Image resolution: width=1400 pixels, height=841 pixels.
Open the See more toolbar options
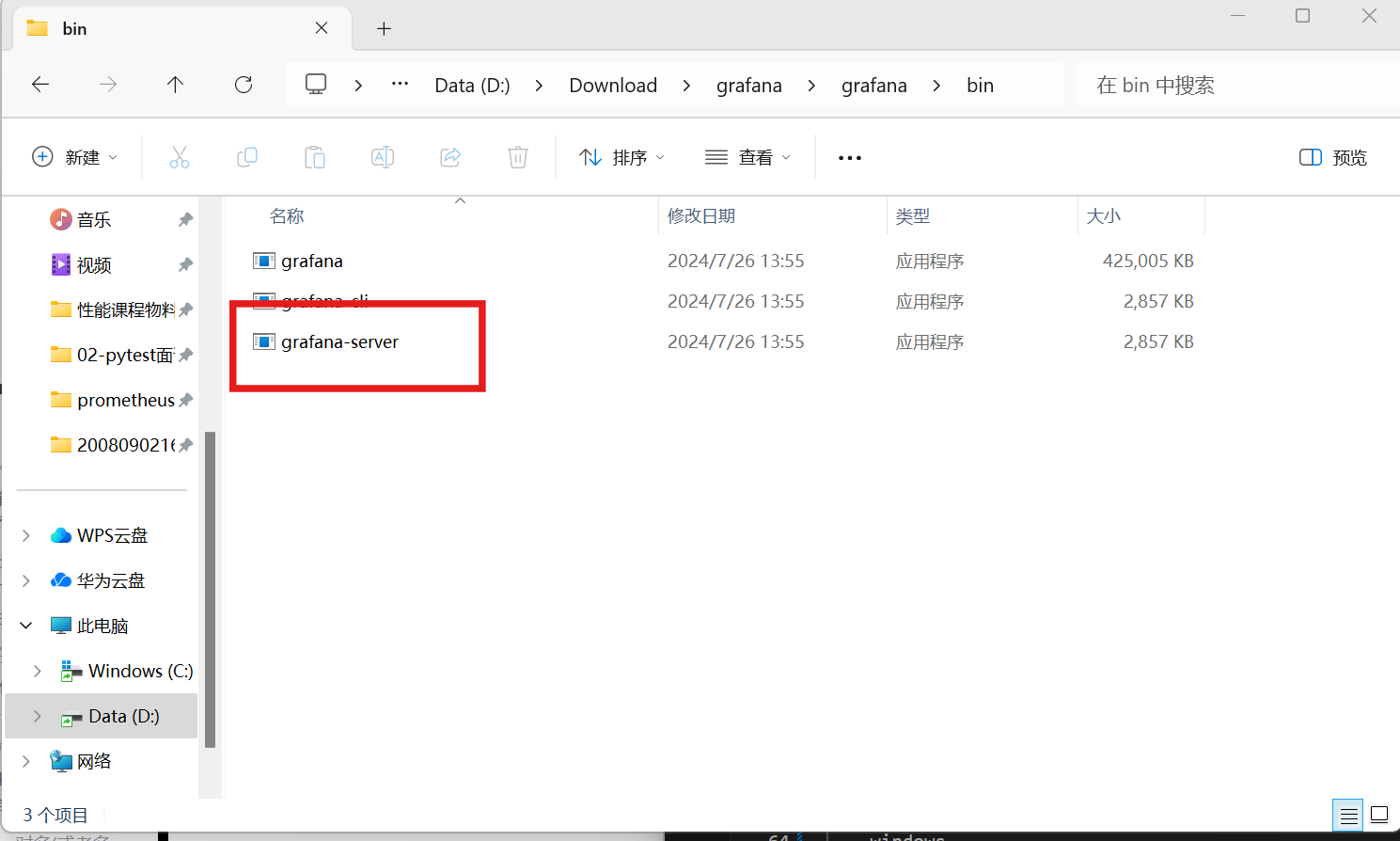(850, 158)
